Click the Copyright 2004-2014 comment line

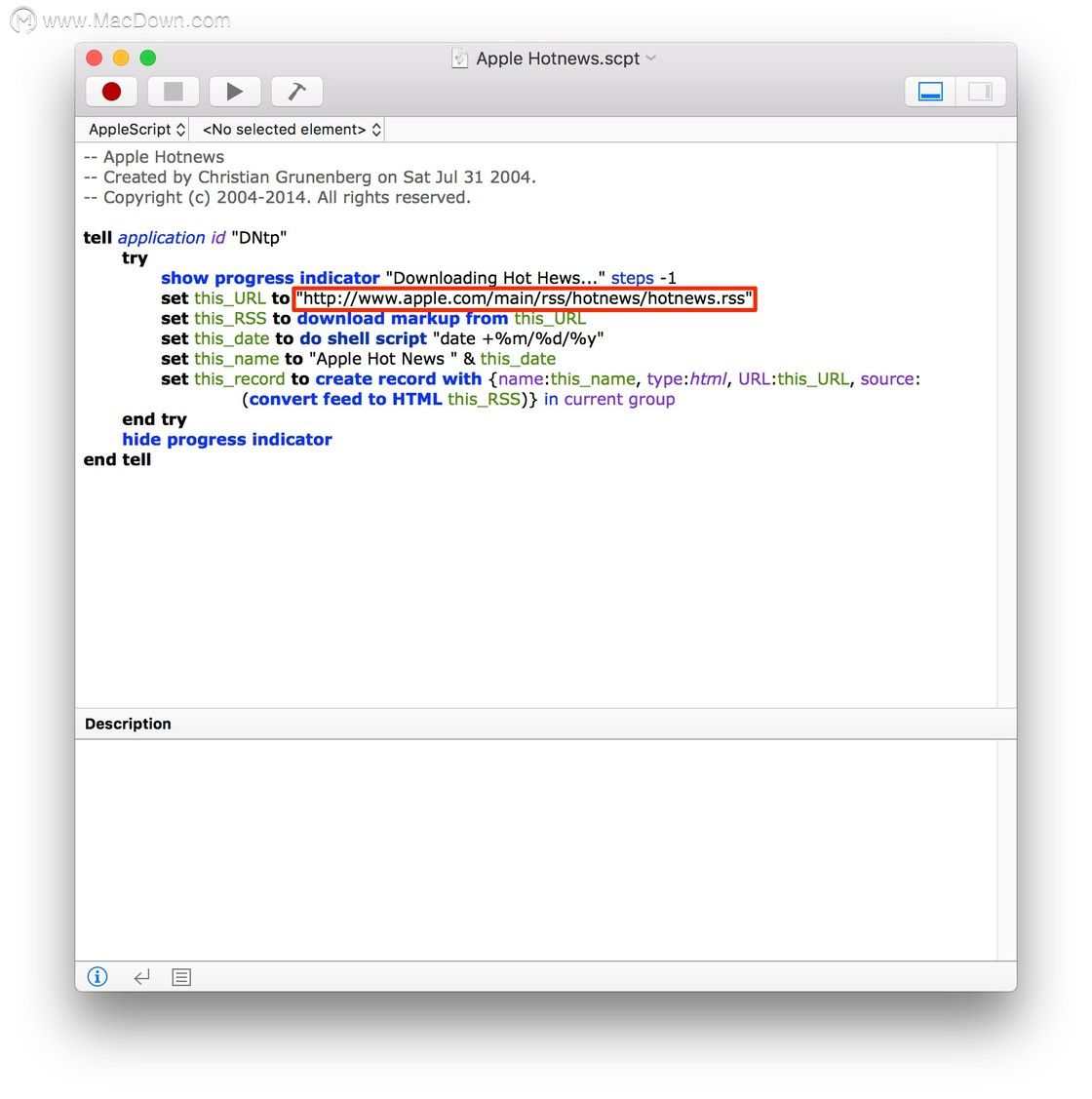pos(277,198)
